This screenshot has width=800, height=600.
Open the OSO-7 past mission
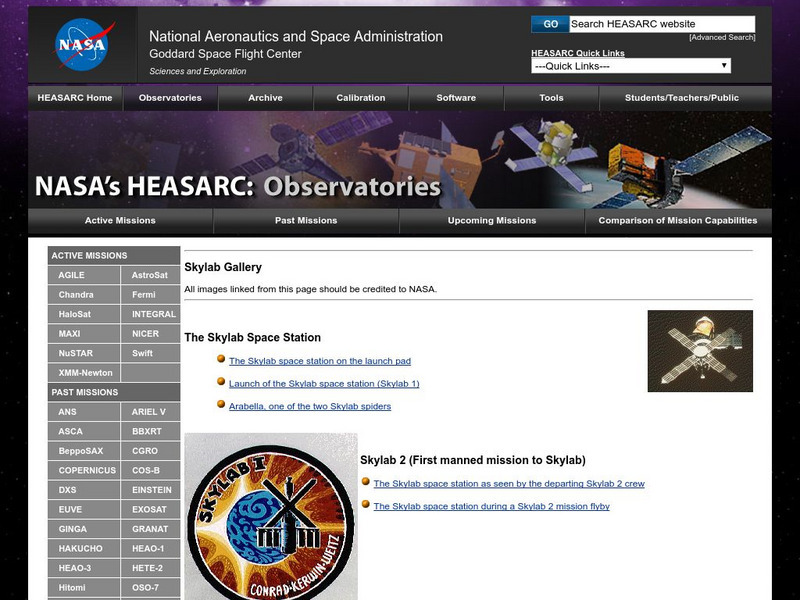tap(151, 587)
